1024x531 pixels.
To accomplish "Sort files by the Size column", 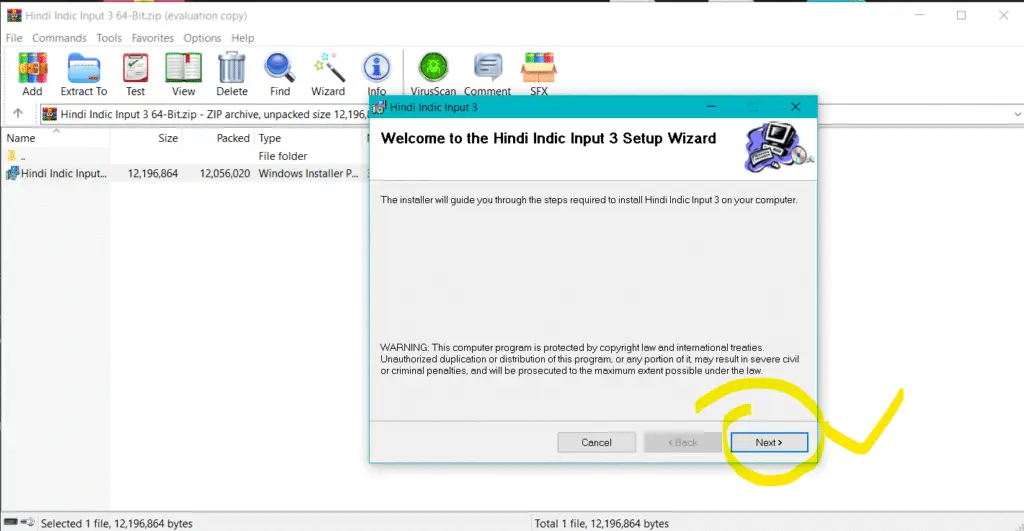I will (167, 138).
